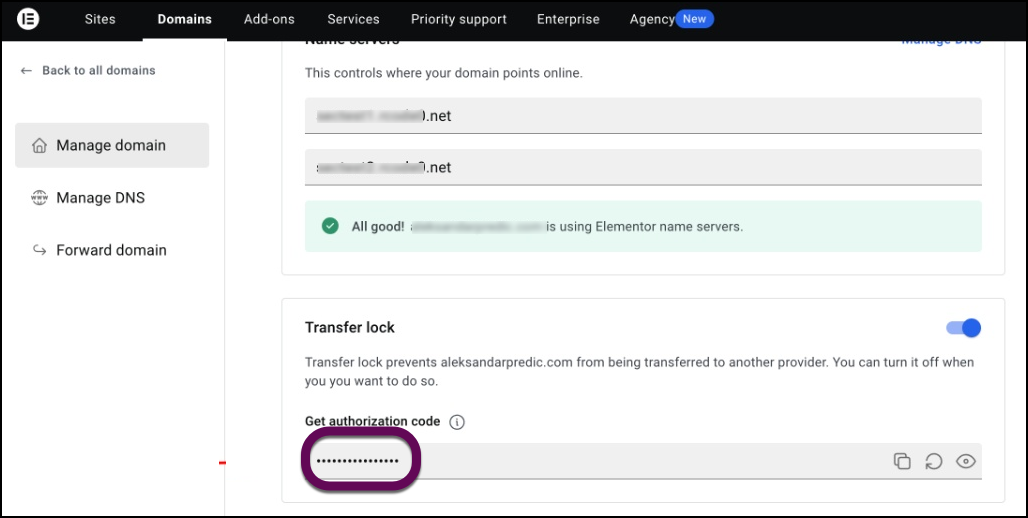This screenshot has height=518, width=1028.
Task: Click the Elementor logo icon
Action: point(28,19)
